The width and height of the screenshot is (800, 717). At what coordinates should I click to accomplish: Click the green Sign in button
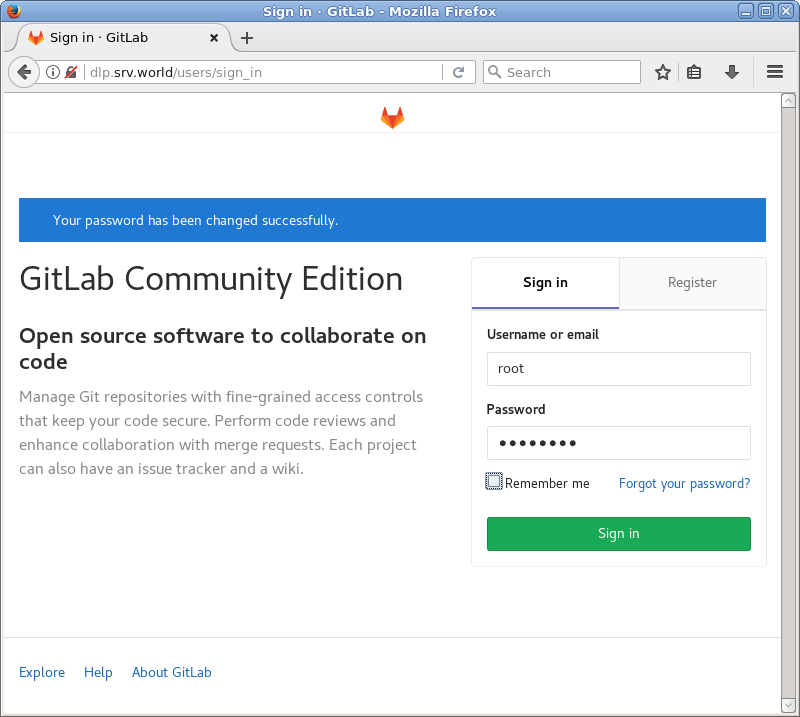(x=618, y=534)
